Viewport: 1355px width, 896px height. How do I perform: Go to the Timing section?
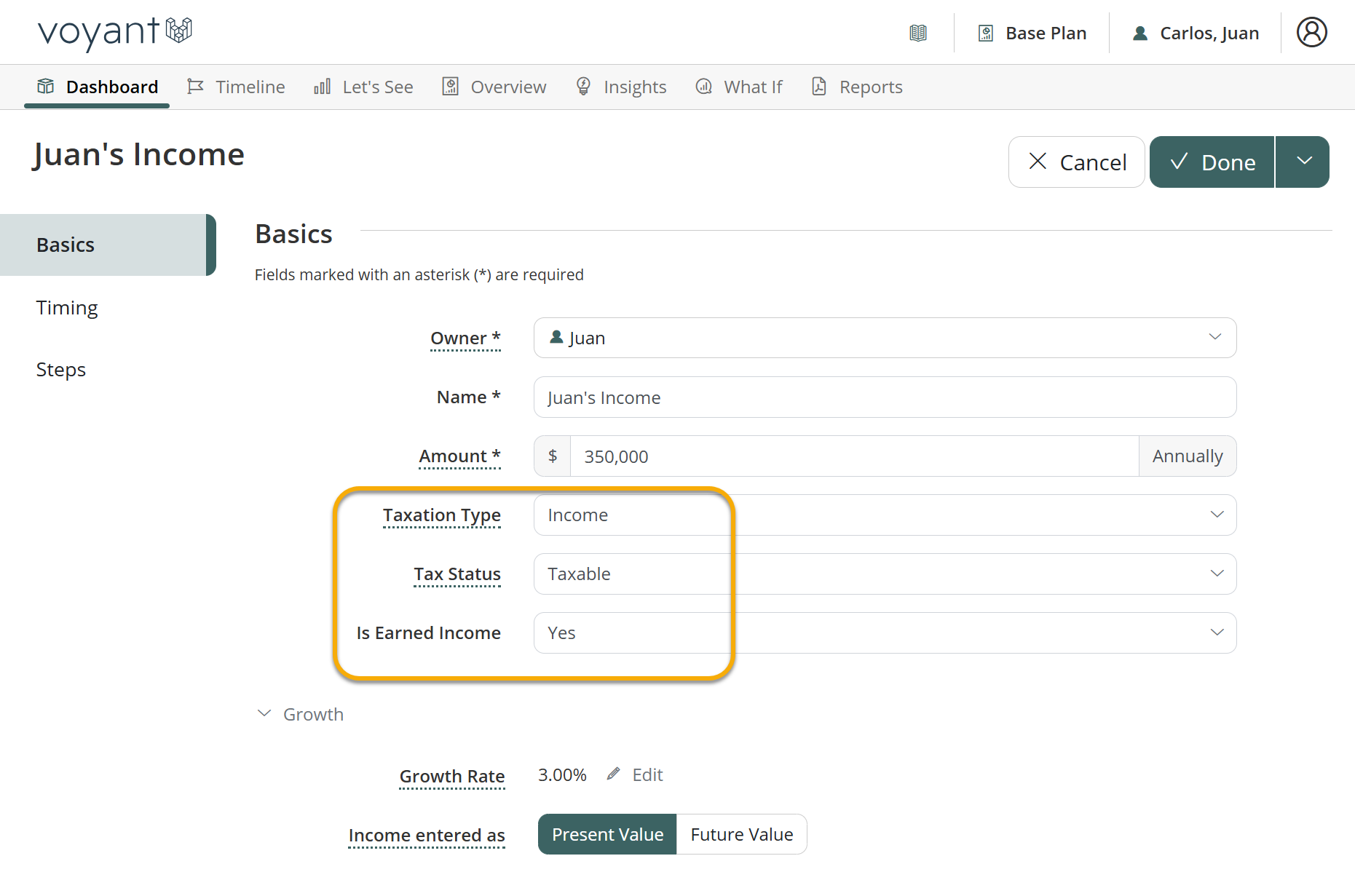pos(67,307)
